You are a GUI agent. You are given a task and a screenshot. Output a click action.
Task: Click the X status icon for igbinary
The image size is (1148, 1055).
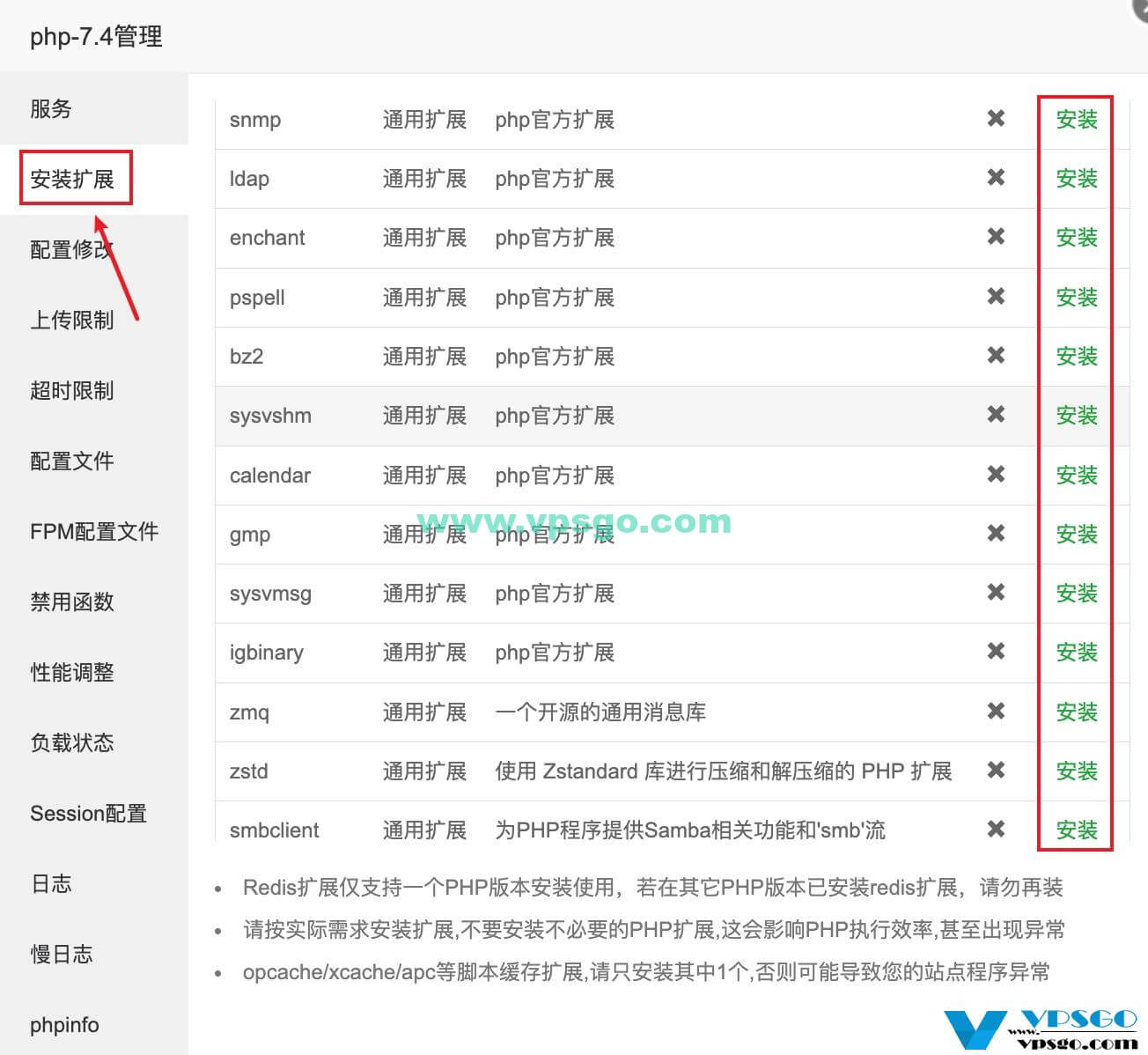coord(996,651)
